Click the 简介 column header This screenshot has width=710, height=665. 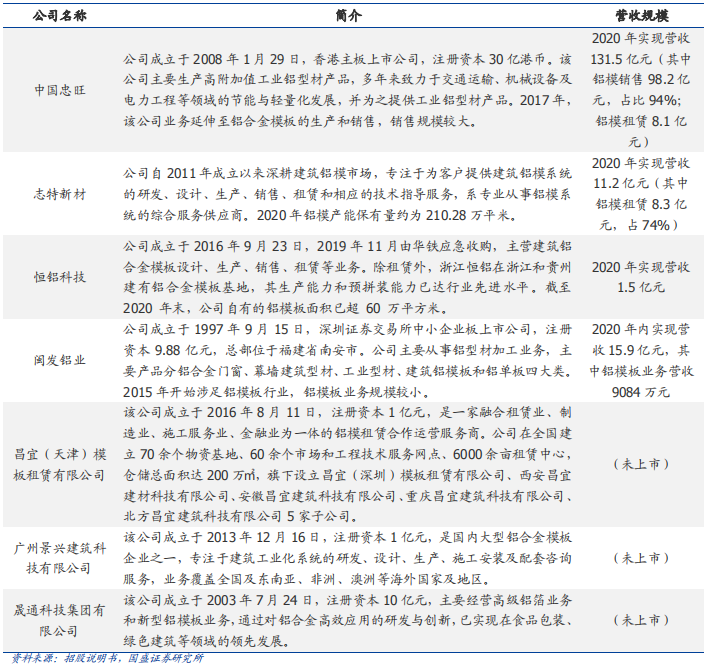click(348, 16)
